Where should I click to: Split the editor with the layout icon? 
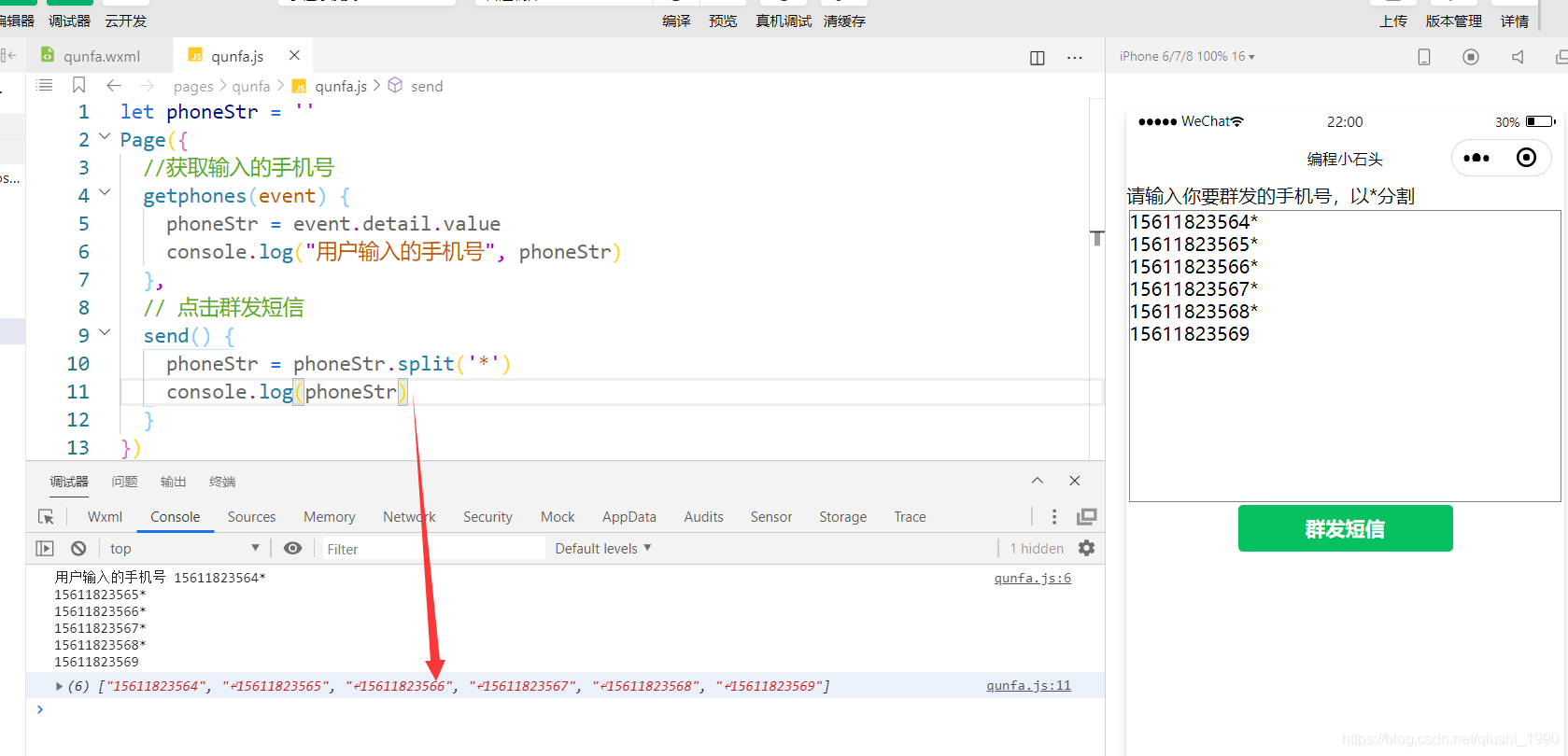[x=1037, y=58]
